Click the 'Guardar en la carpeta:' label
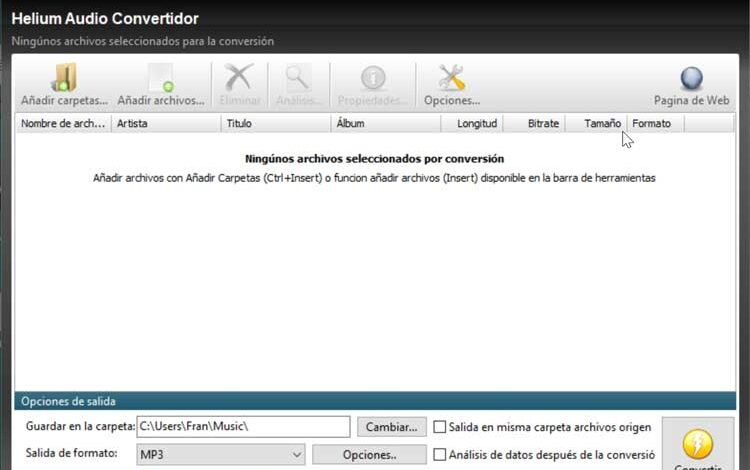The width and height of the screenshot is (750, 470). tap(80, 426)
